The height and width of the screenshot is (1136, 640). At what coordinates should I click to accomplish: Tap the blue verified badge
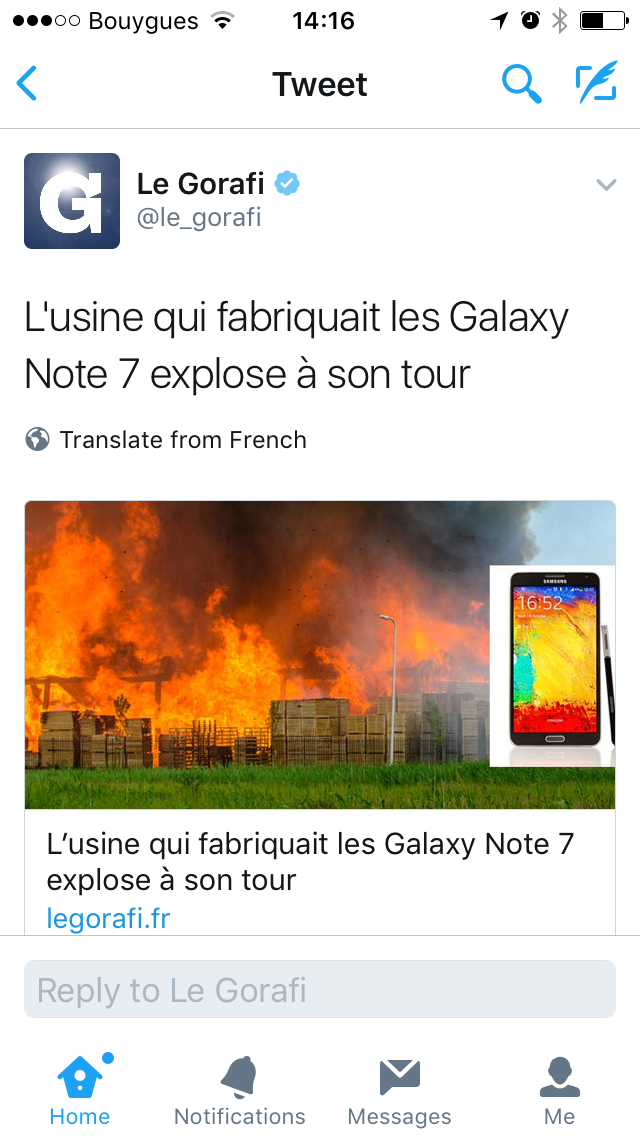point(287,184)
